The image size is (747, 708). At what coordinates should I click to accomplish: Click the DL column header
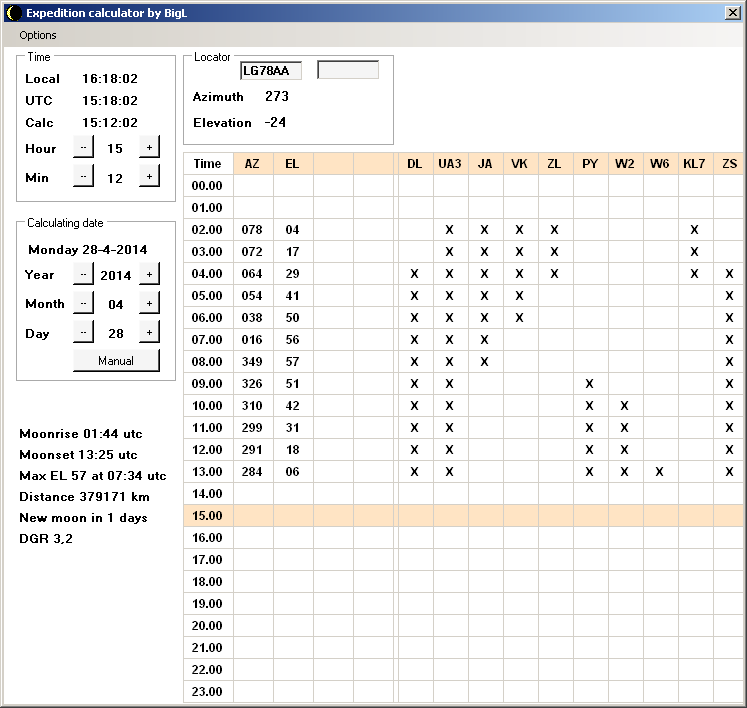(x=414, y=163)
